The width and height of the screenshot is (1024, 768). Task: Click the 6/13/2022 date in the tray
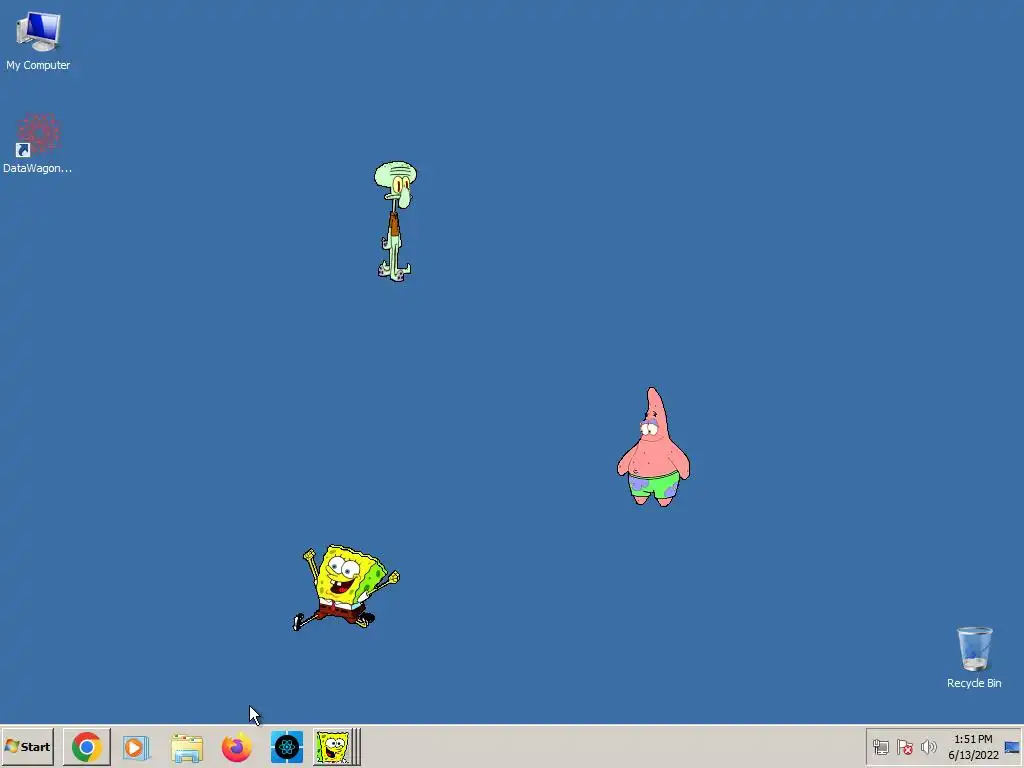973,756
